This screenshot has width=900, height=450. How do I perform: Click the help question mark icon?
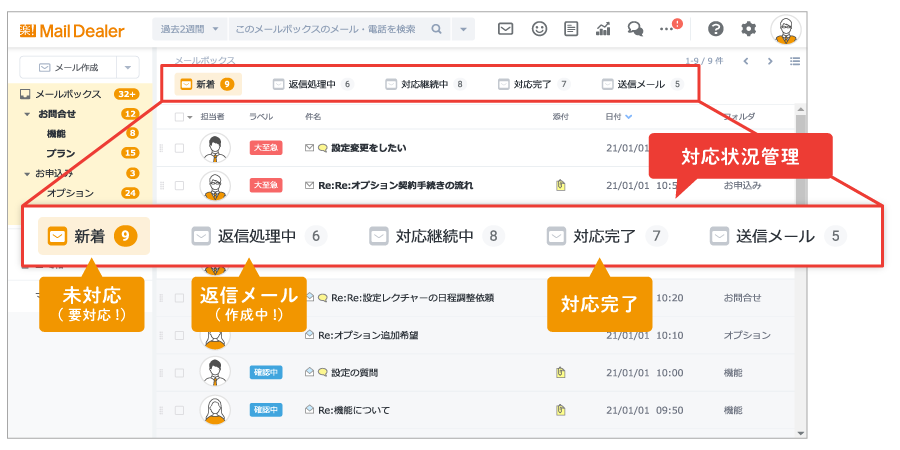click(x=715, y=29)
